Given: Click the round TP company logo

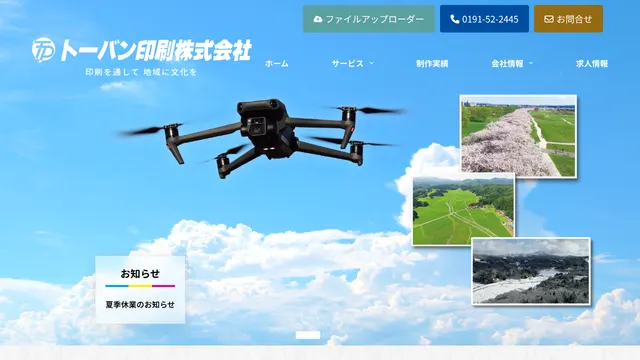Looking at the screenshot, I should 44,50.
